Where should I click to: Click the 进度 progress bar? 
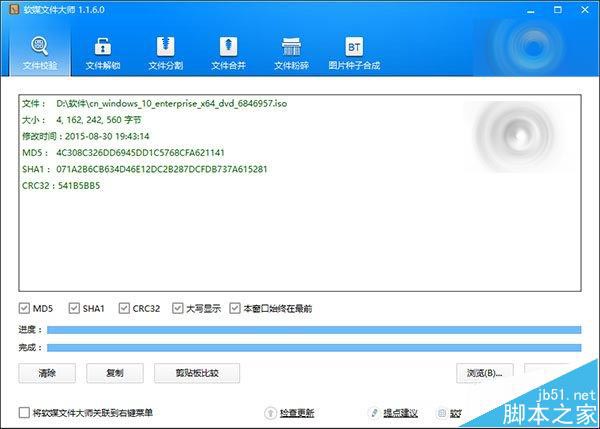click(313, 328)
